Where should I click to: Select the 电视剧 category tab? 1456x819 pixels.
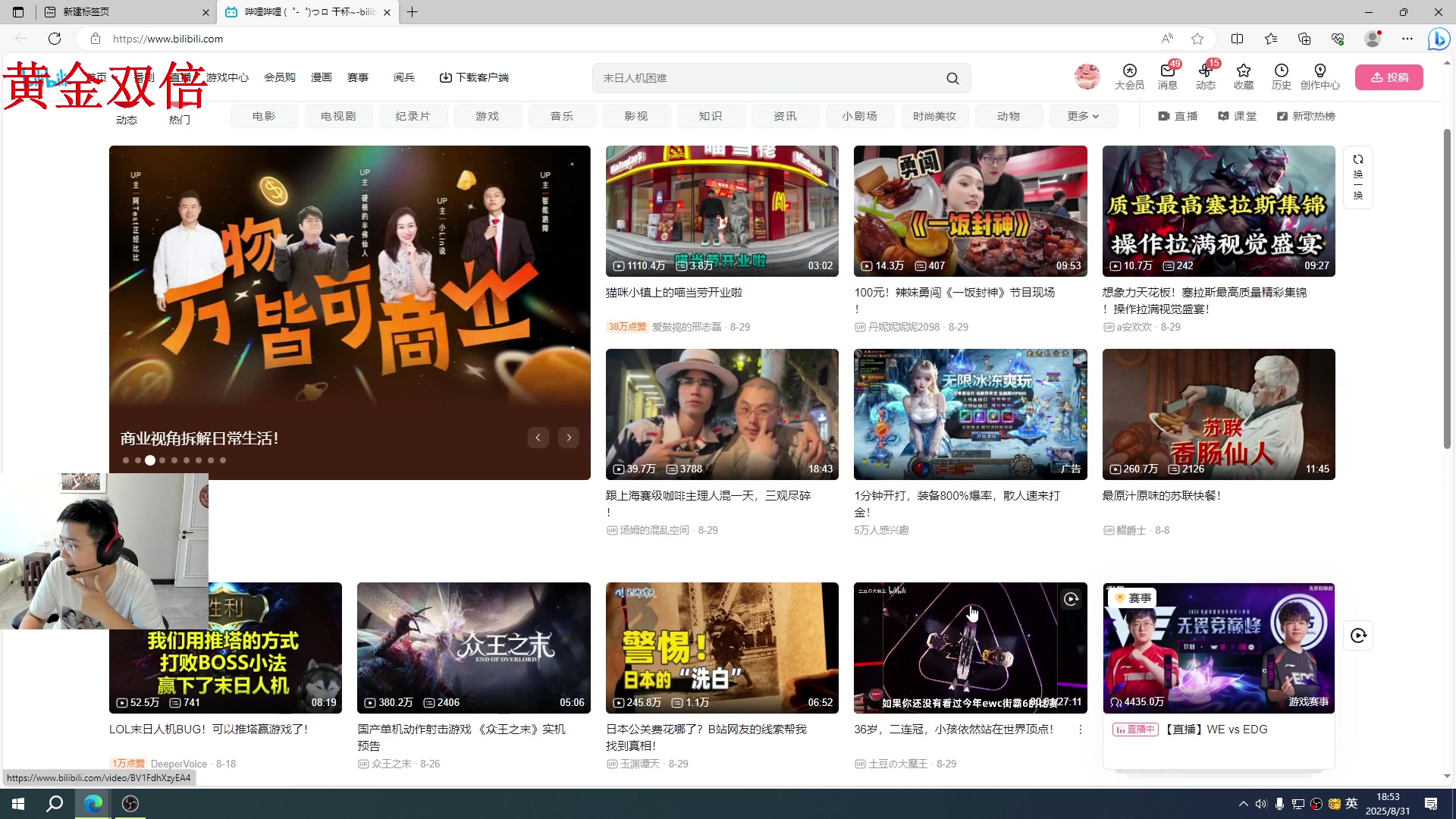(338, 116)
